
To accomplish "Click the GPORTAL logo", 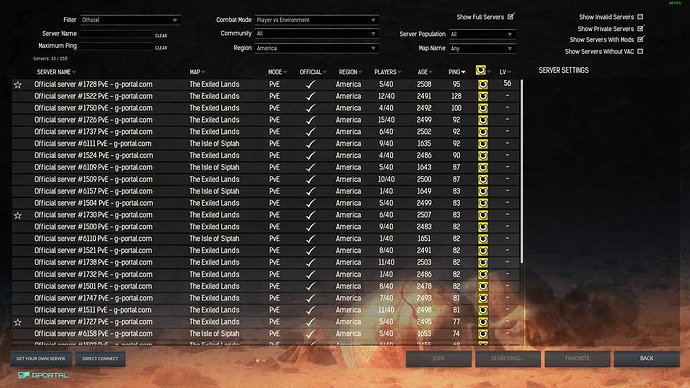I will pos(43,375).
